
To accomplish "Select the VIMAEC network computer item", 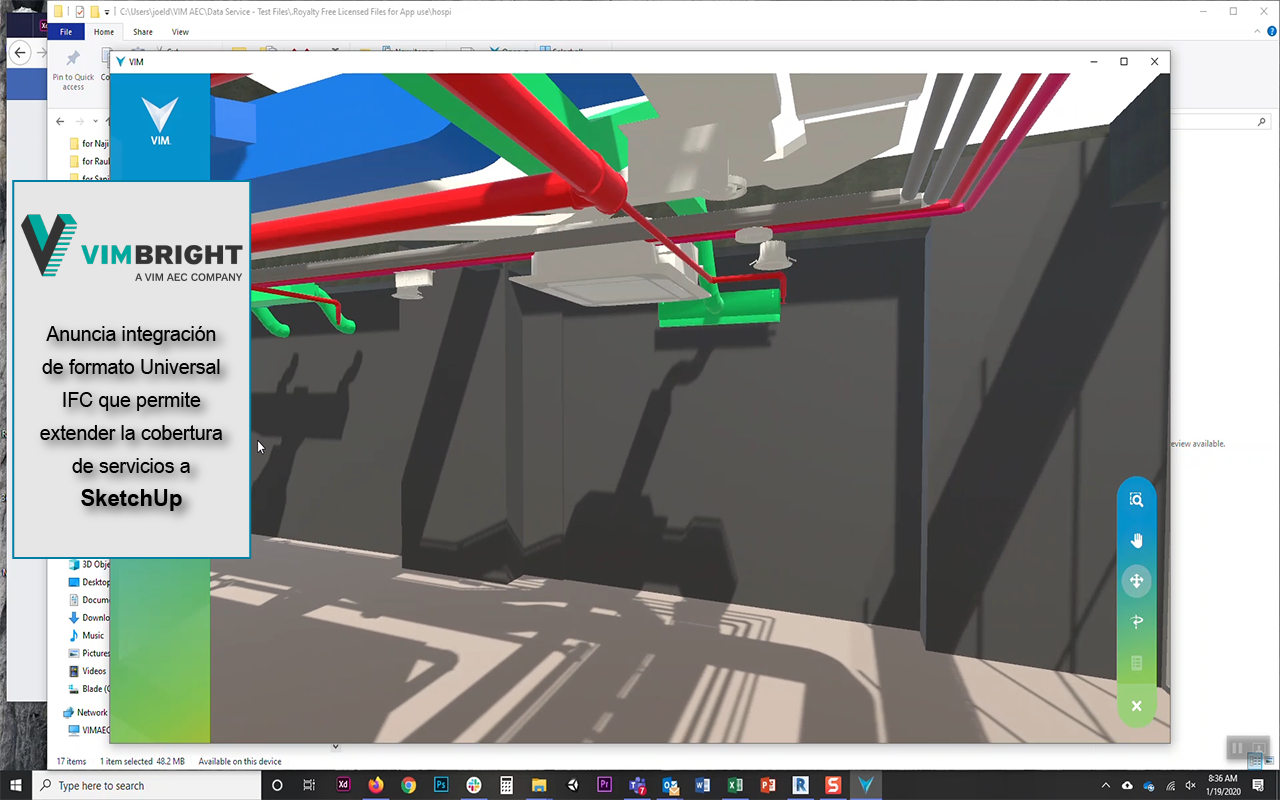I will pyautogui.click(x=89, y=731).
